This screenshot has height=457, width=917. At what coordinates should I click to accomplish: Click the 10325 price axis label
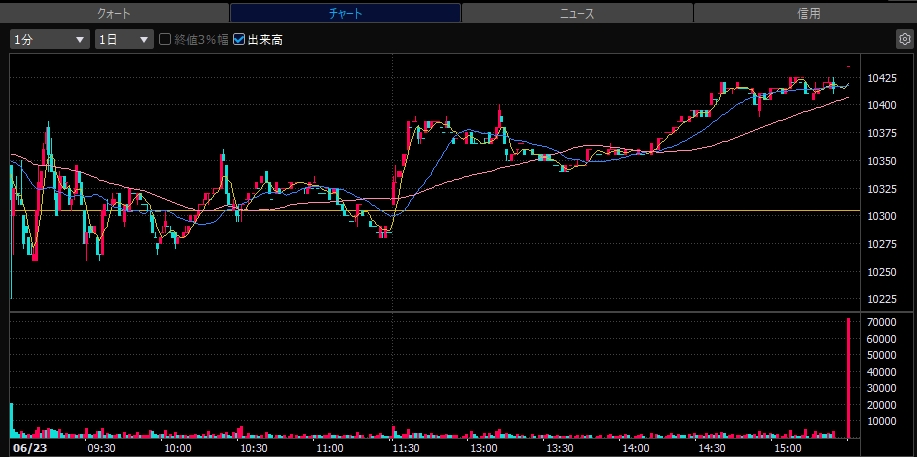[882, 189]
